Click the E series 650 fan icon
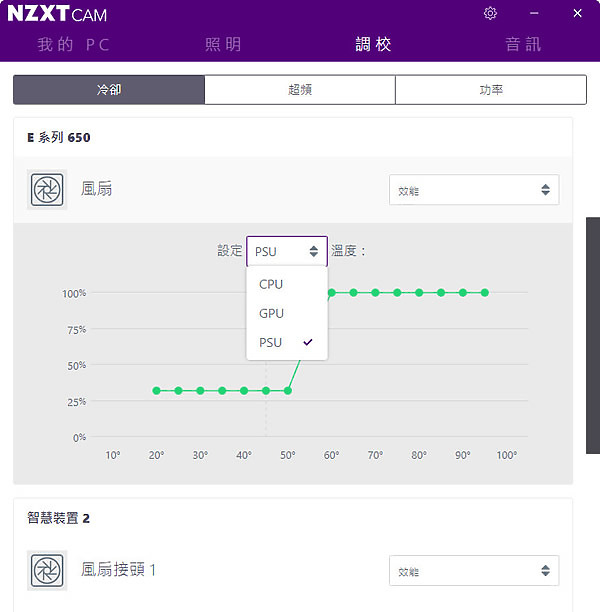 click(x=47, y=190)
